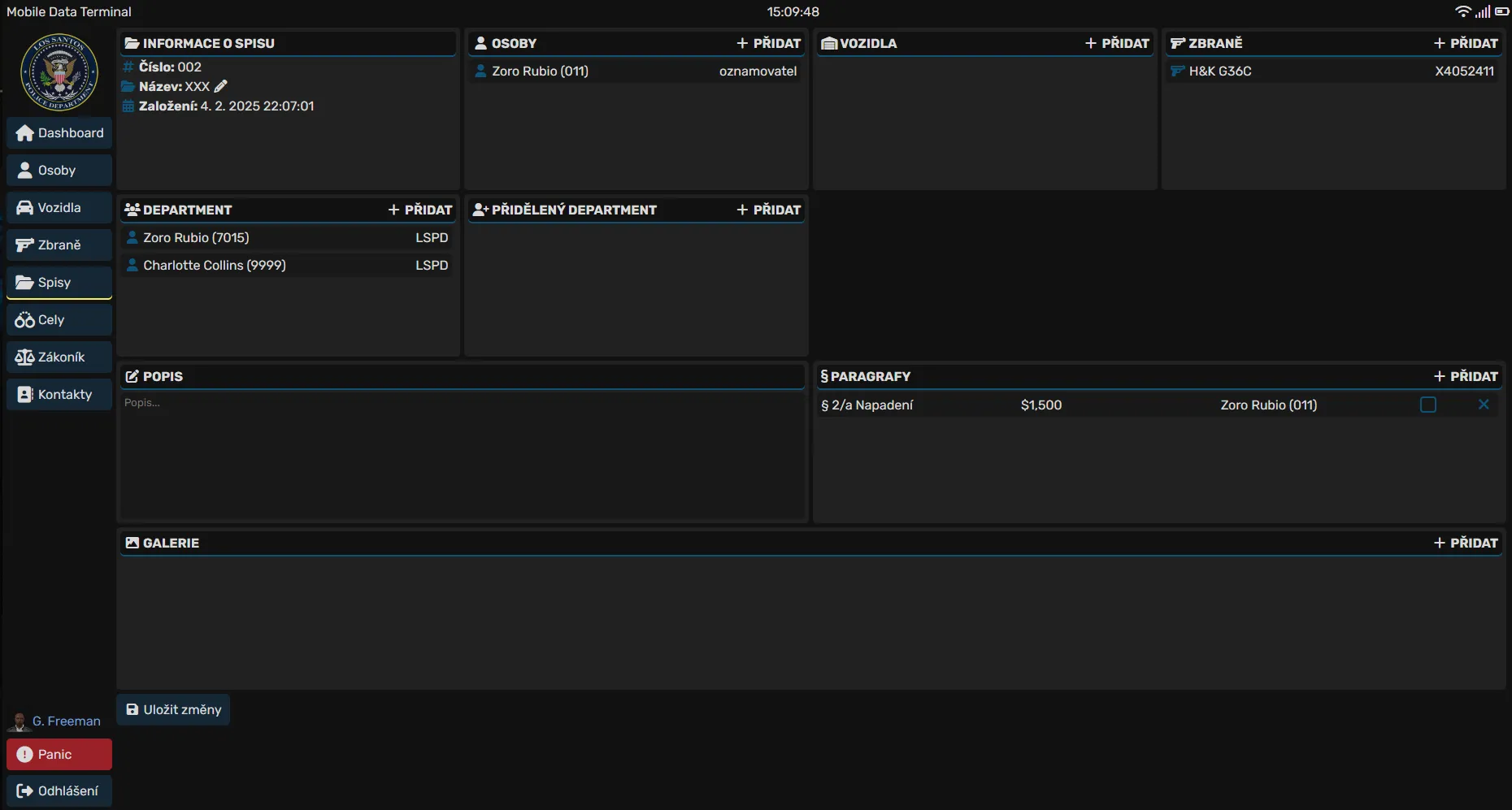The height and width of the screenshot is (810, 1512).
Task: Open Kontakty in sidebar
Action: pos(59,395)
